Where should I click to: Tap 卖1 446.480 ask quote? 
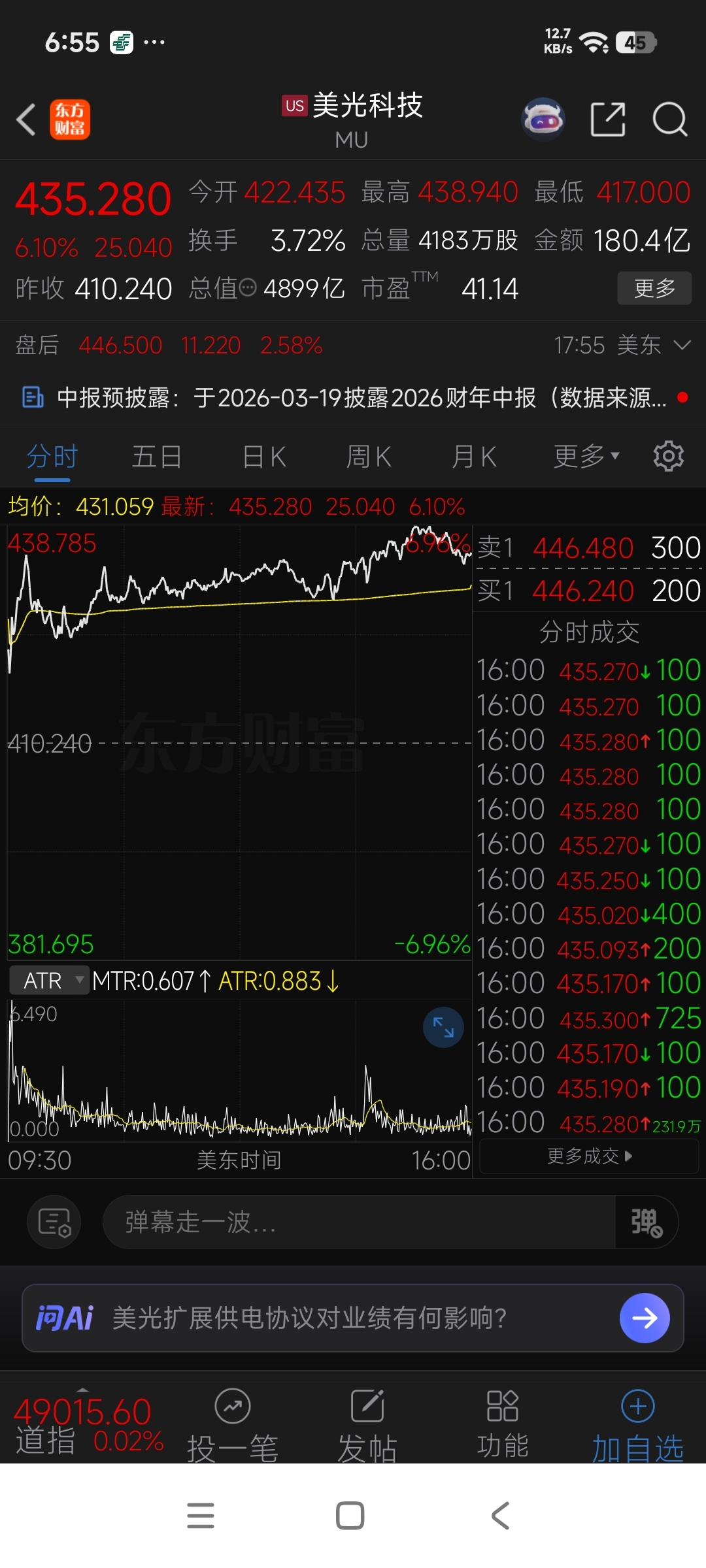pos(589,547)
